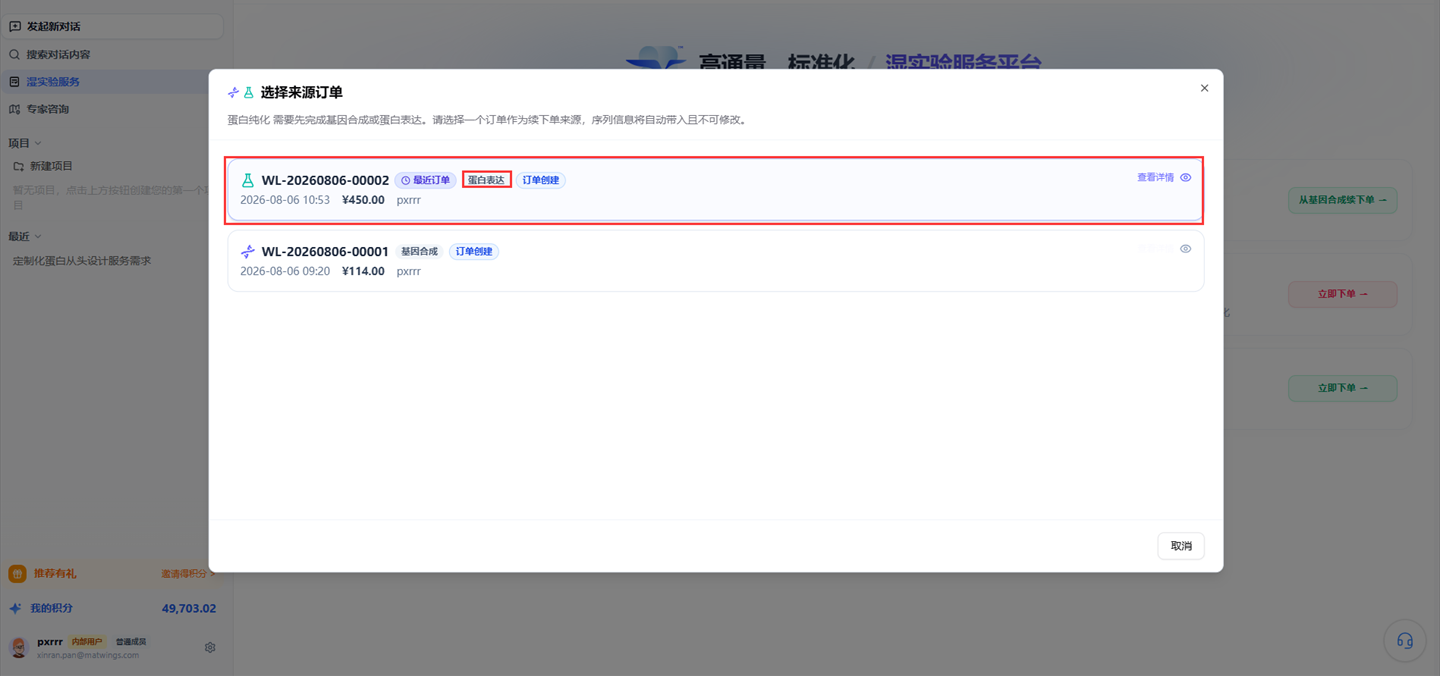1440x676 pixels.
Task: Open 专家咨询 in the sidebar
Action: [48, 109]
